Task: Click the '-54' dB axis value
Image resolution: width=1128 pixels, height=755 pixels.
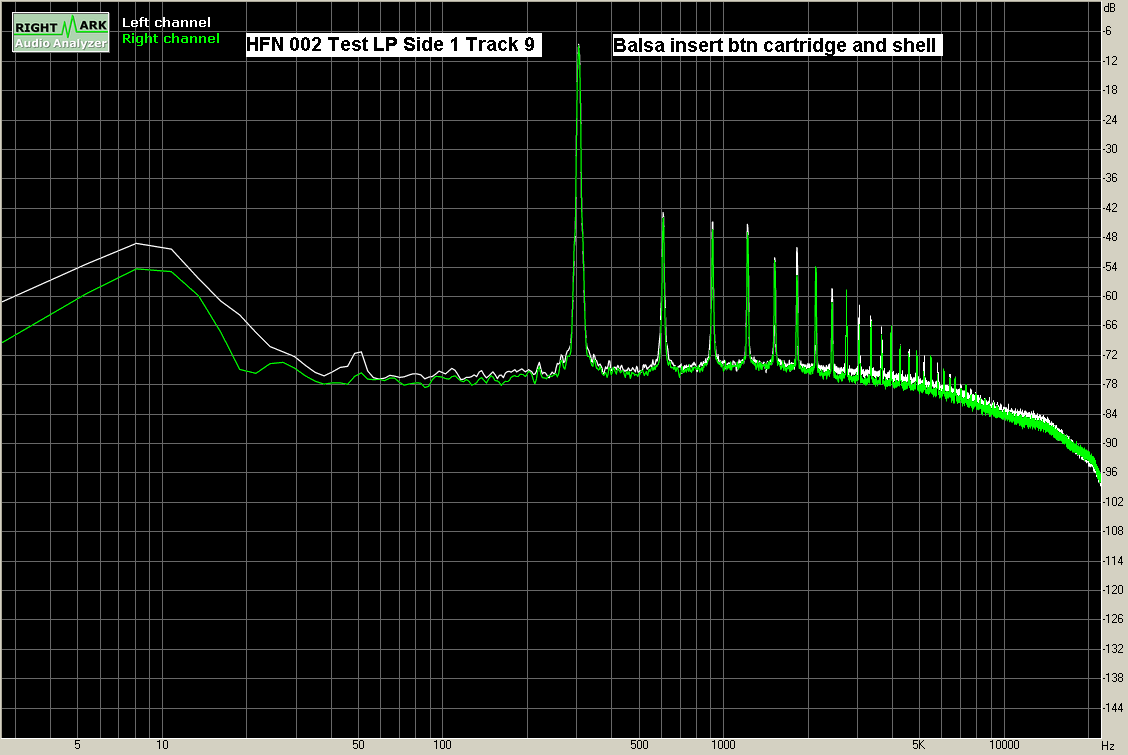Action: [x=1110, y=266]
